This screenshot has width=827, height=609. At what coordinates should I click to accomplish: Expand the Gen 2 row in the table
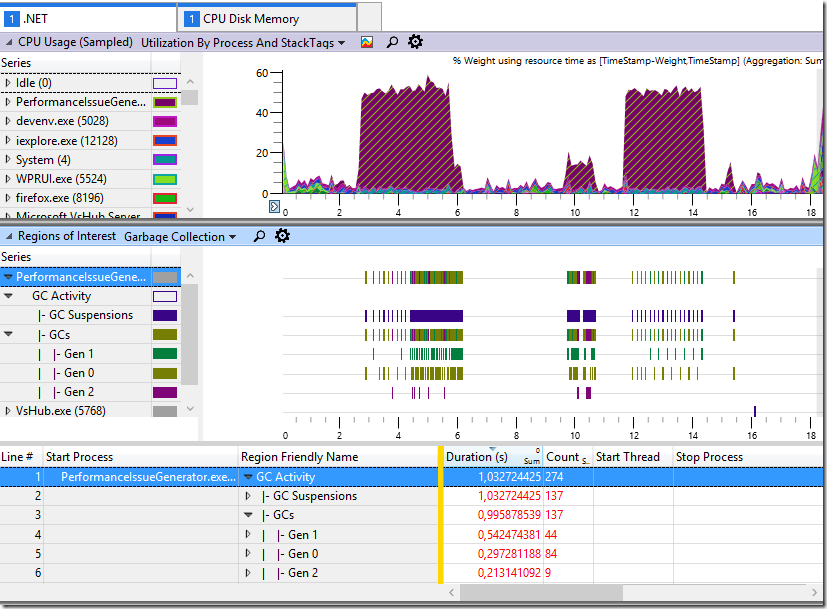click(248, 573)
